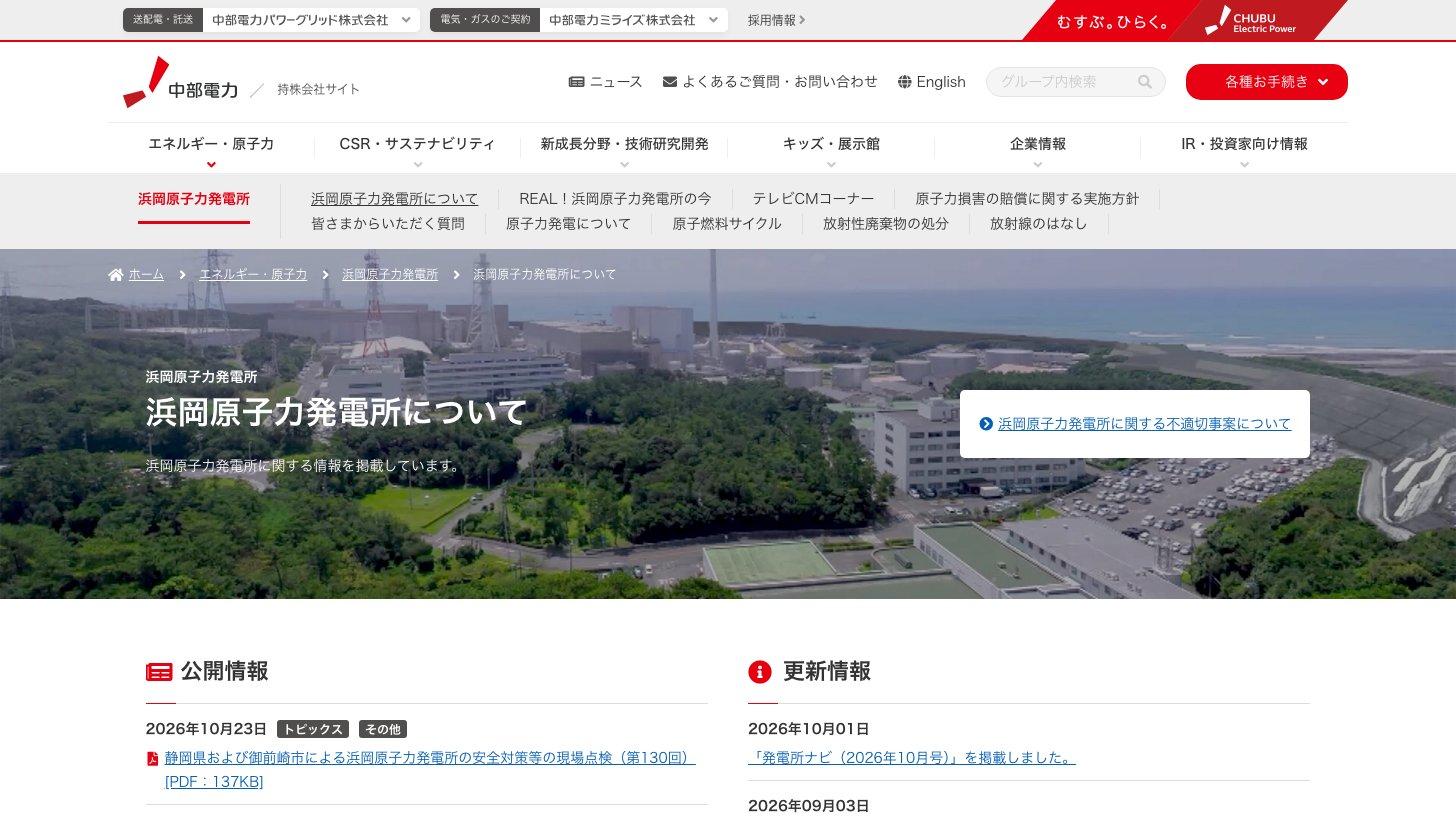This screenshot has height=818, width=1456.
Task: Open 原子力損害の賠償に関する実施方針 link
Action: coord(1027,199)
